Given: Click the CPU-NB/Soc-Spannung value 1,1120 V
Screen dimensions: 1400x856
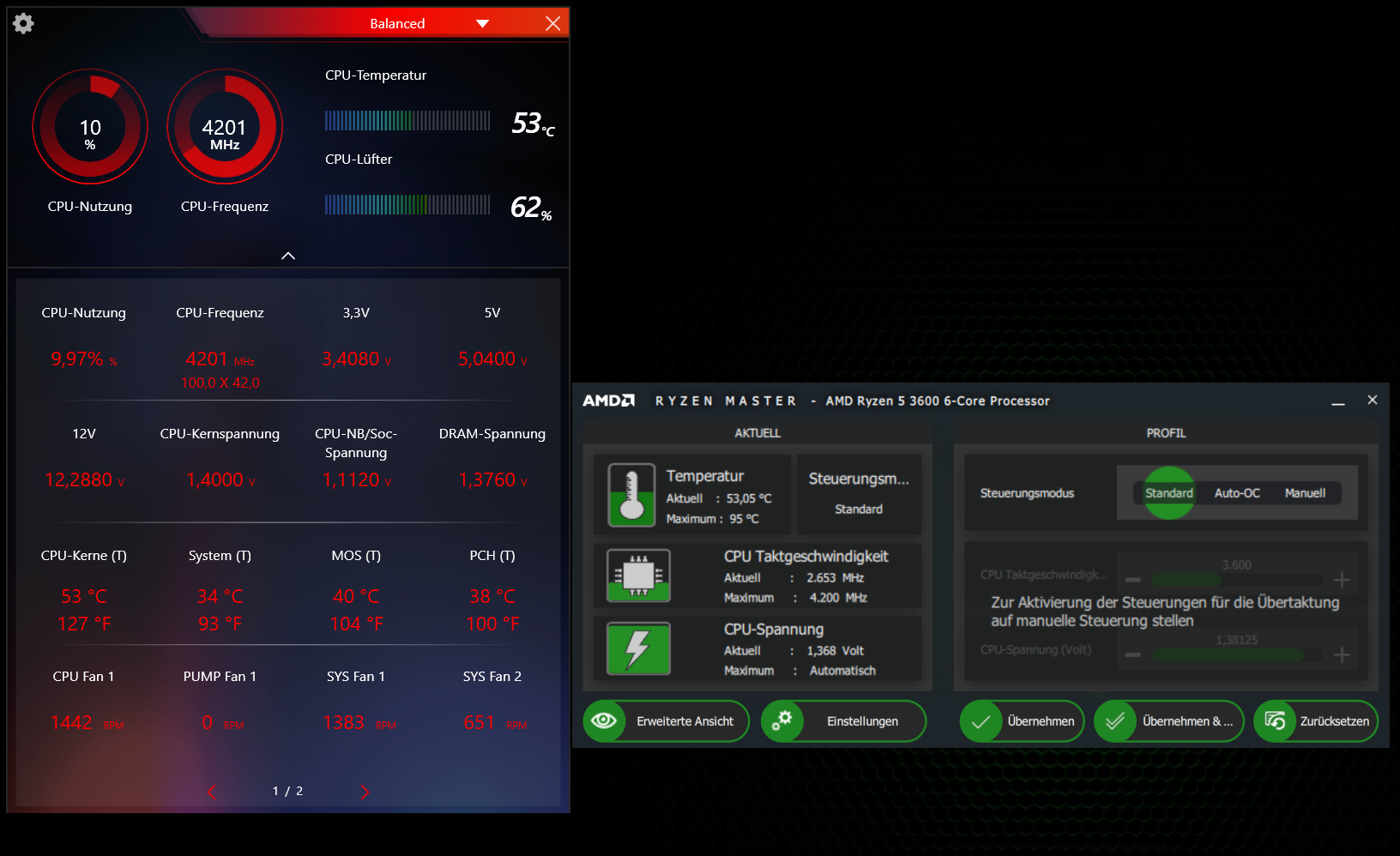Looking at the screenshot, I should 356,480.
